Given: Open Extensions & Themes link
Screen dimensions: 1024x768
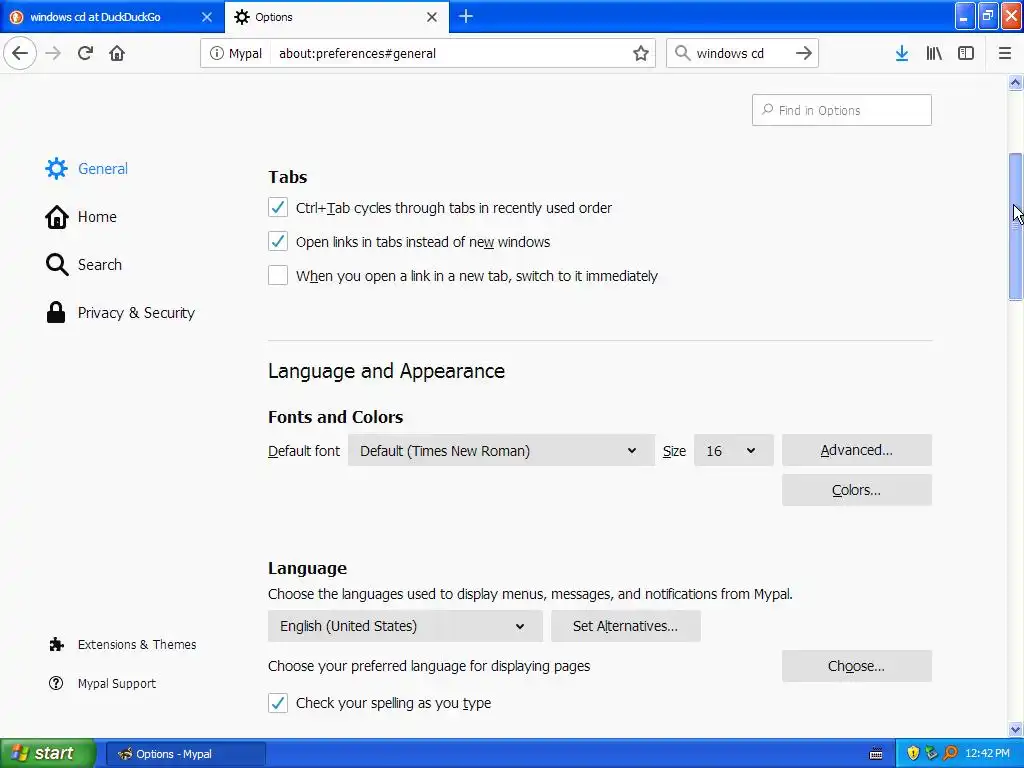Looking at the screenshot, I should pyautogui.click(x=123, y=645).
